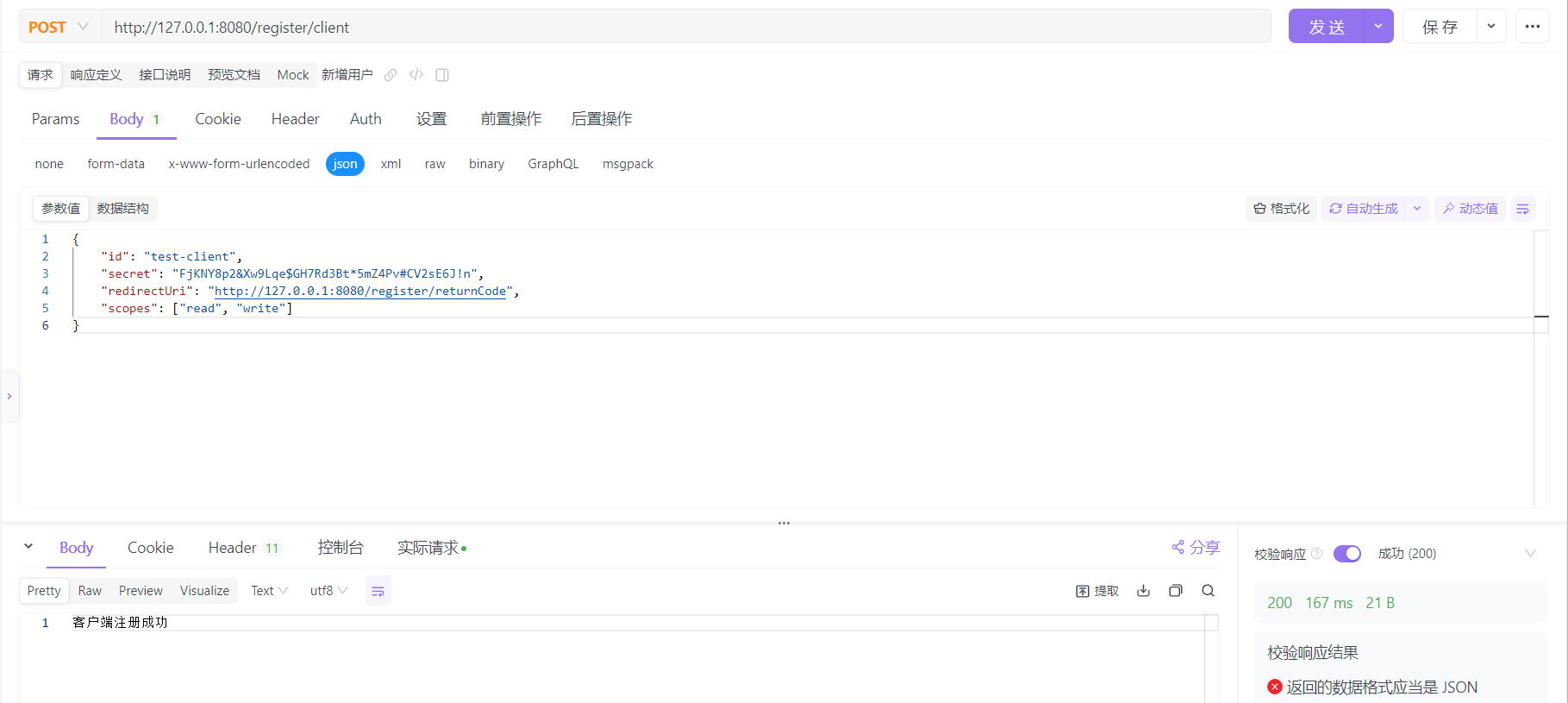This screenshot has height=703, width=1568.
Task: Toggle word wrap icon in response toolbar
Action: [x=378, y=591]
